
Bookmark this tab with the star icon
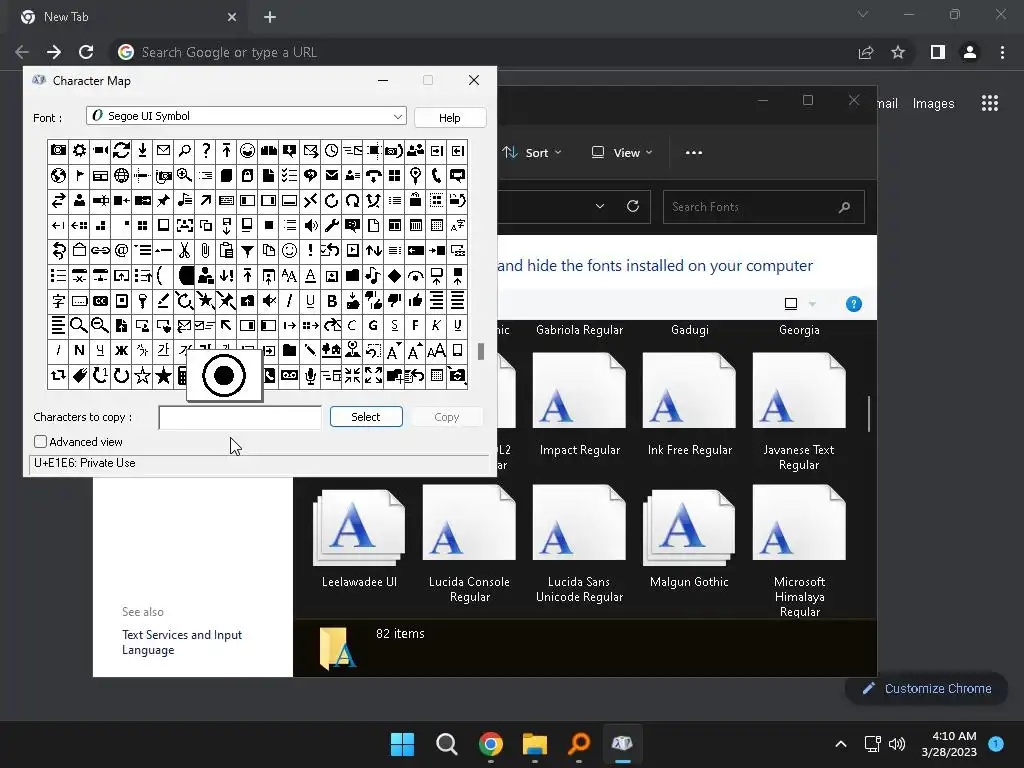(x=898, y=52)
